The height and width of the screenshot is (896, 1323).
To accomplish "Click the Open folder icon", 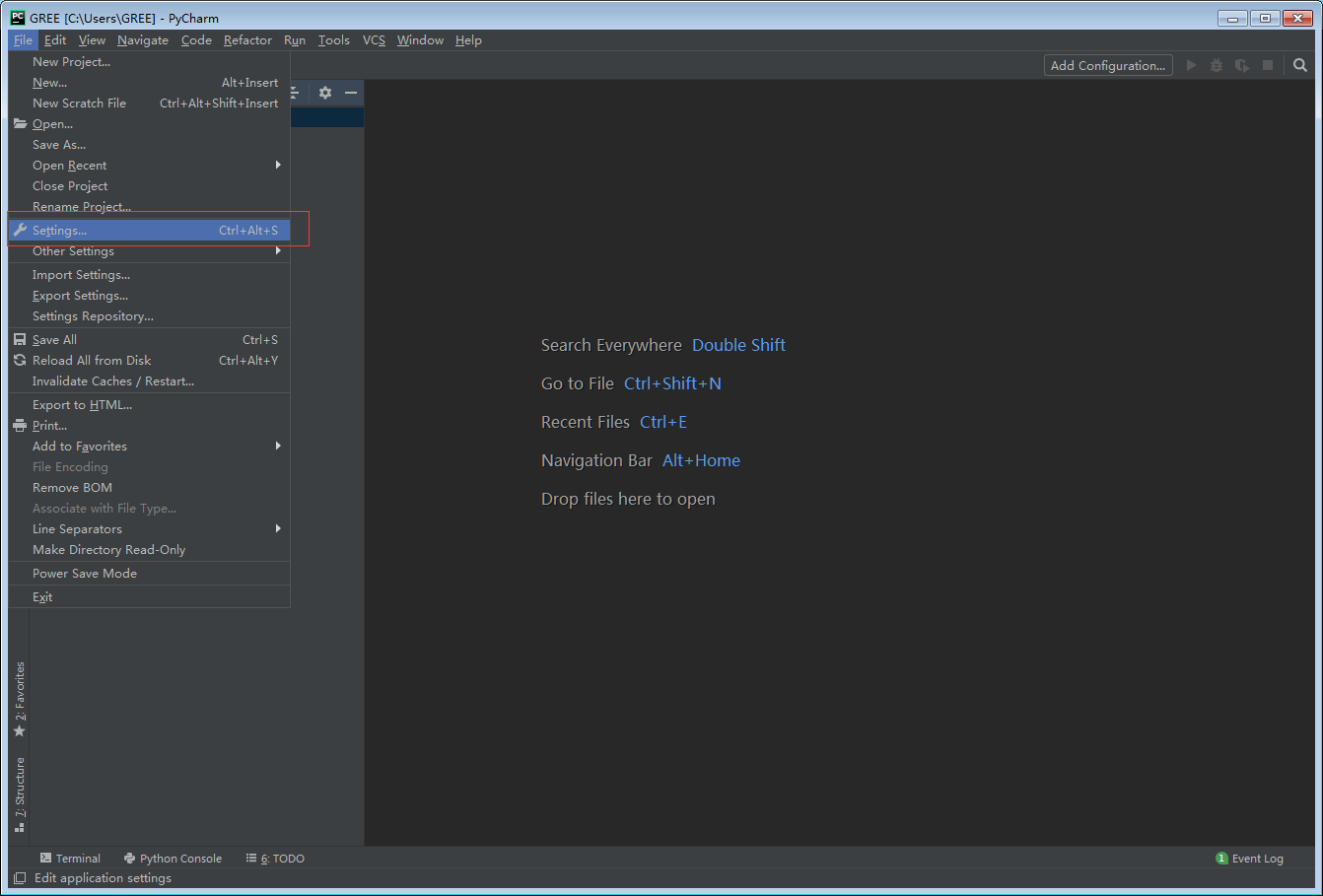I will coord(20,124).
